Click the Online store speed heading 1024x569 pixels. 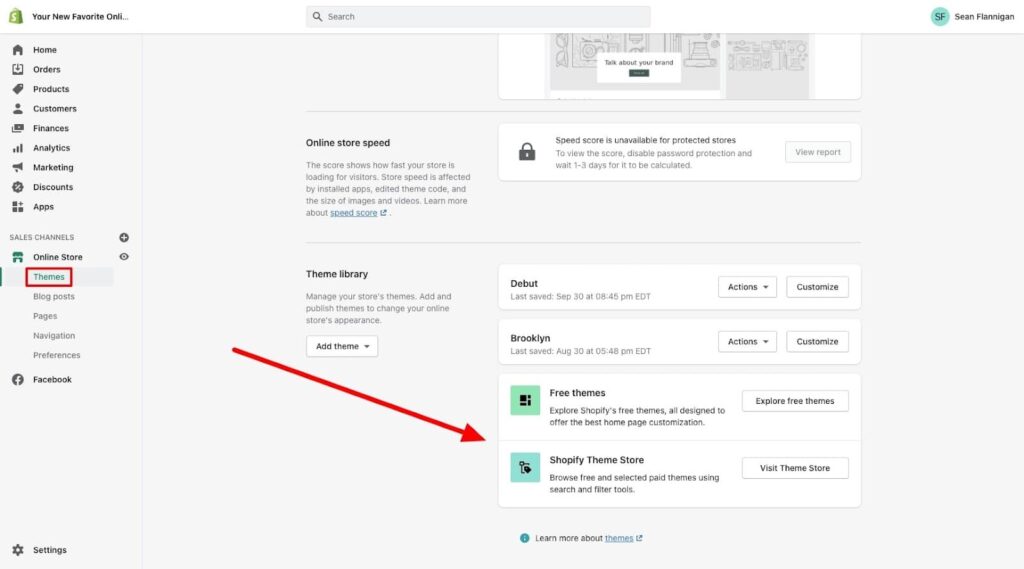[348, 142]
